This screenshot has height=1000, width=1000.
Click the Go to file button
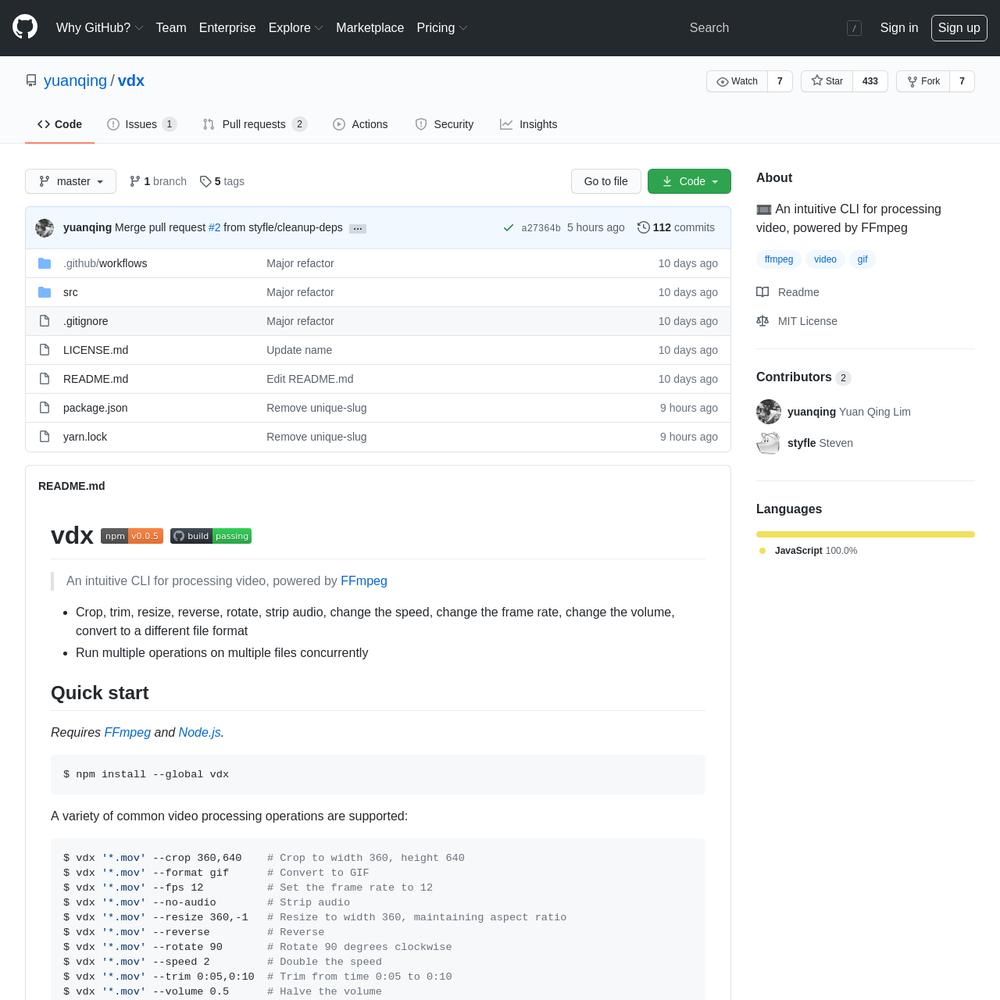[606, 181]
